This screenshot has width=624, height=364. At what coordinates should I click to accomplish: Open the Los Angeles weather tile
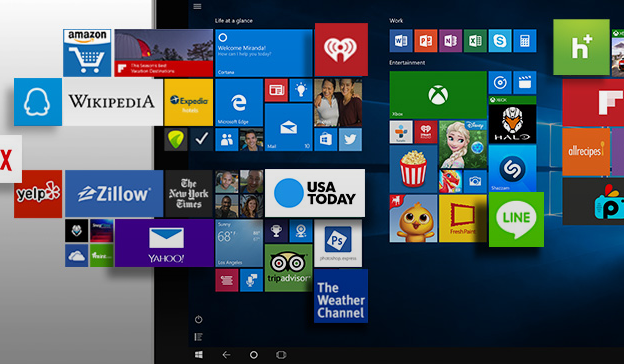pyautogui.click(x=239, y=243)
